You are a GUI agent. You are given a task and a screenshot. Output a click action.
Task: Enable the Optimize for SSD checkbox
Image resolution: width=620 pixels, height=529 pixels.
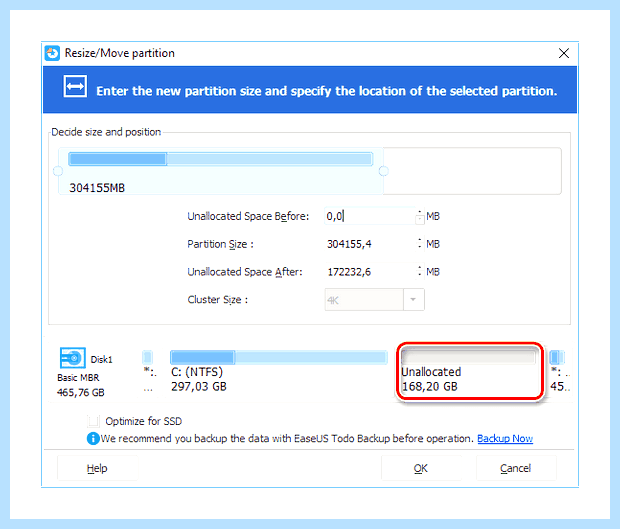coord(93,421)
